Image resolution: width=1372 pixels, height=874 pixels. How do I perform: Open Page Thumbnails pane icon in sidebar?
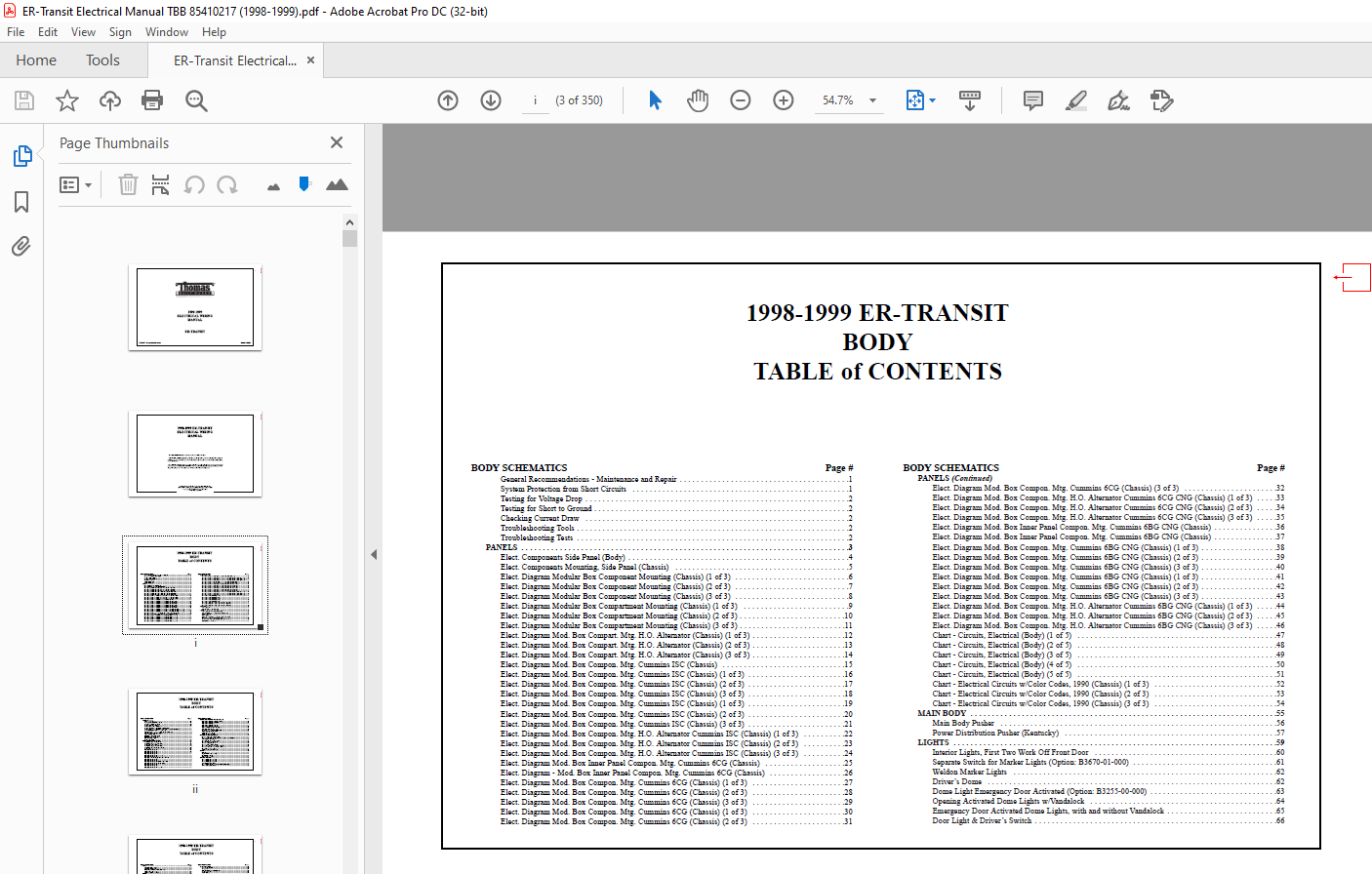(21, 156)
